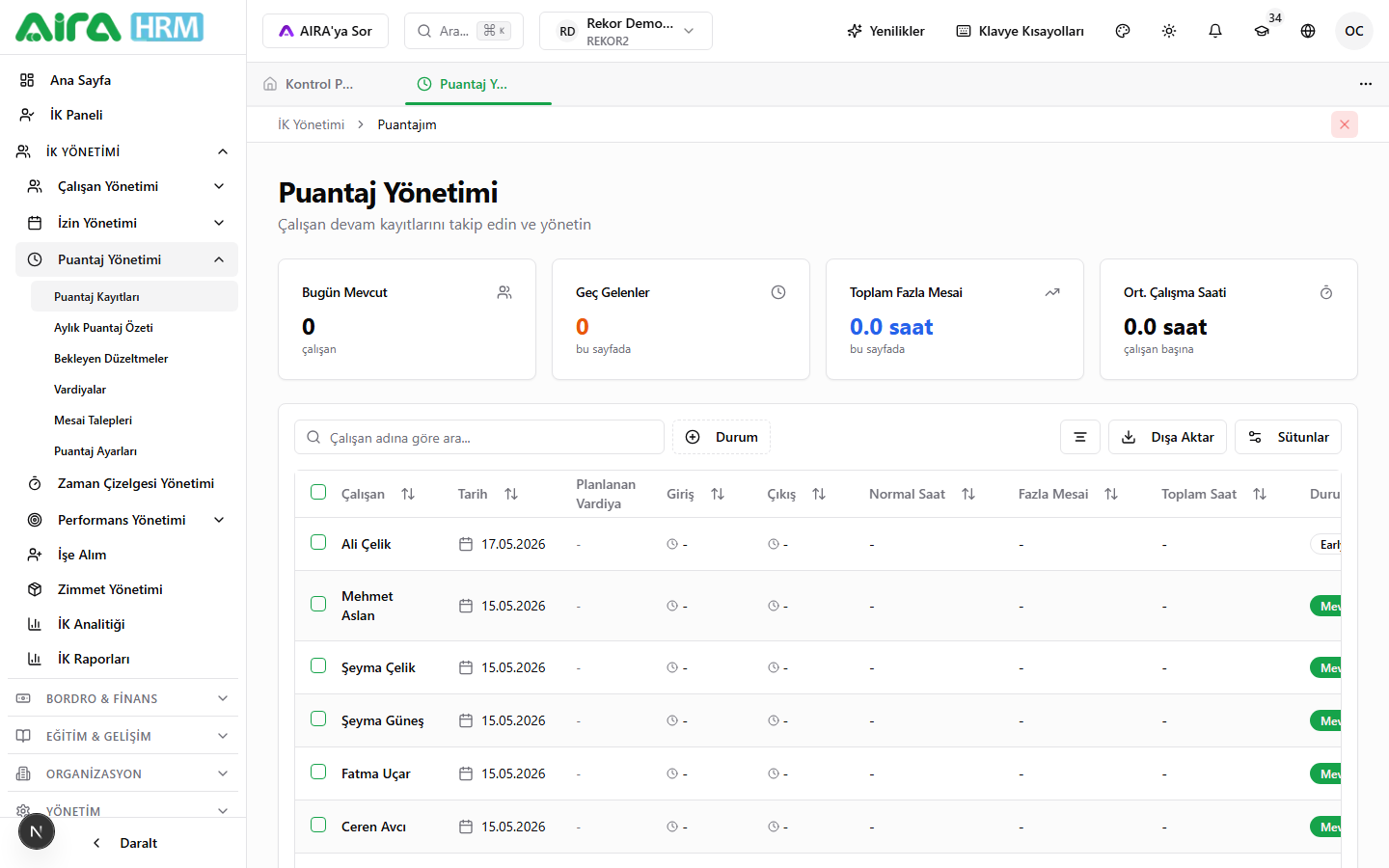The width and height of the screenshot is (1389, 868).
Task: Check the Ceren Avcı row checkbox
Action: [318, 825]
